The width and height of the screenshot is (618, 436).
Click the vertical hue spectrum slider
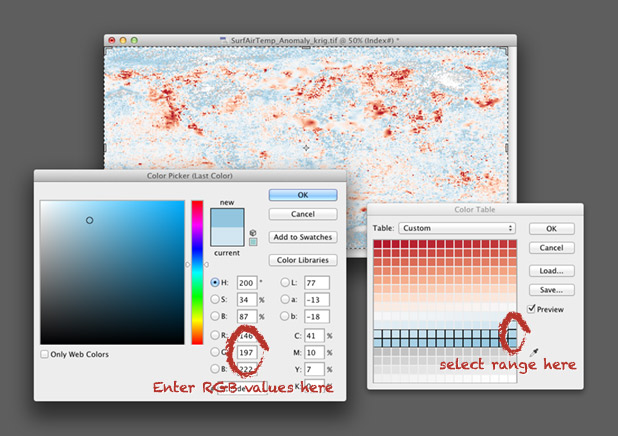[197, 272]
